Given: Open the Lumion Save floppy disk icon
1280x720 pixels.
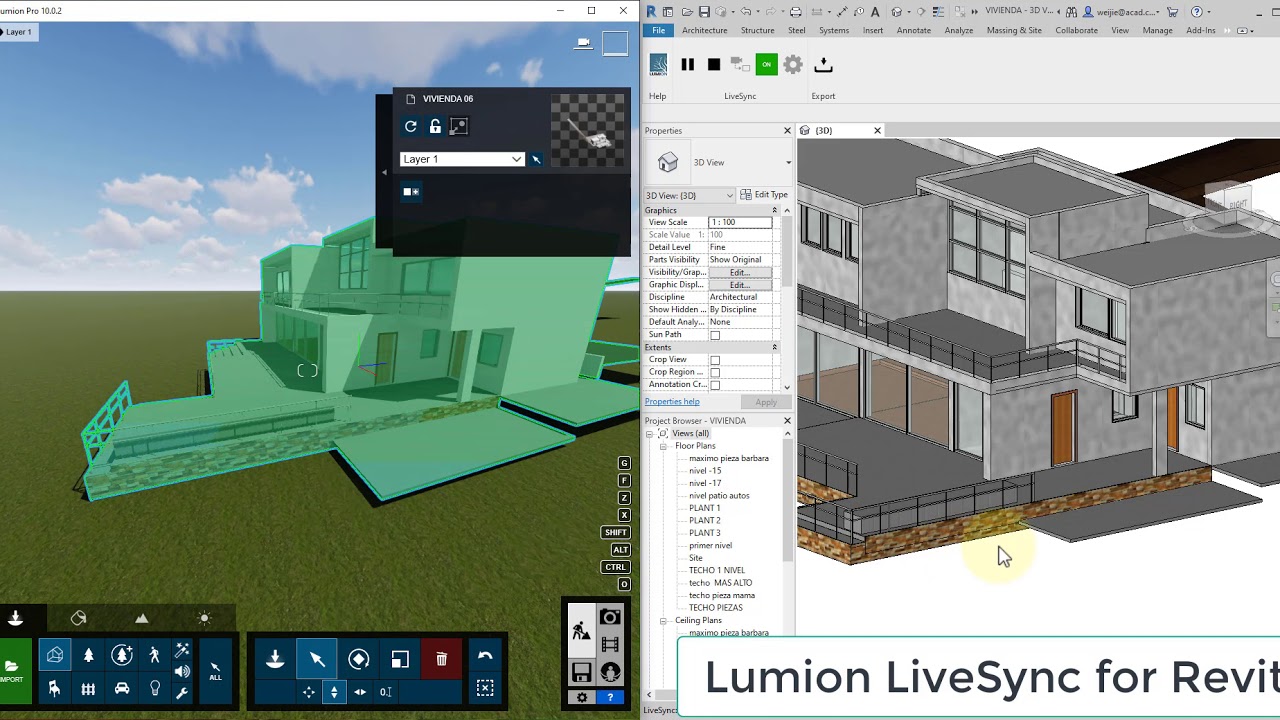Looking at the screenshot, I should click(582, 671).
